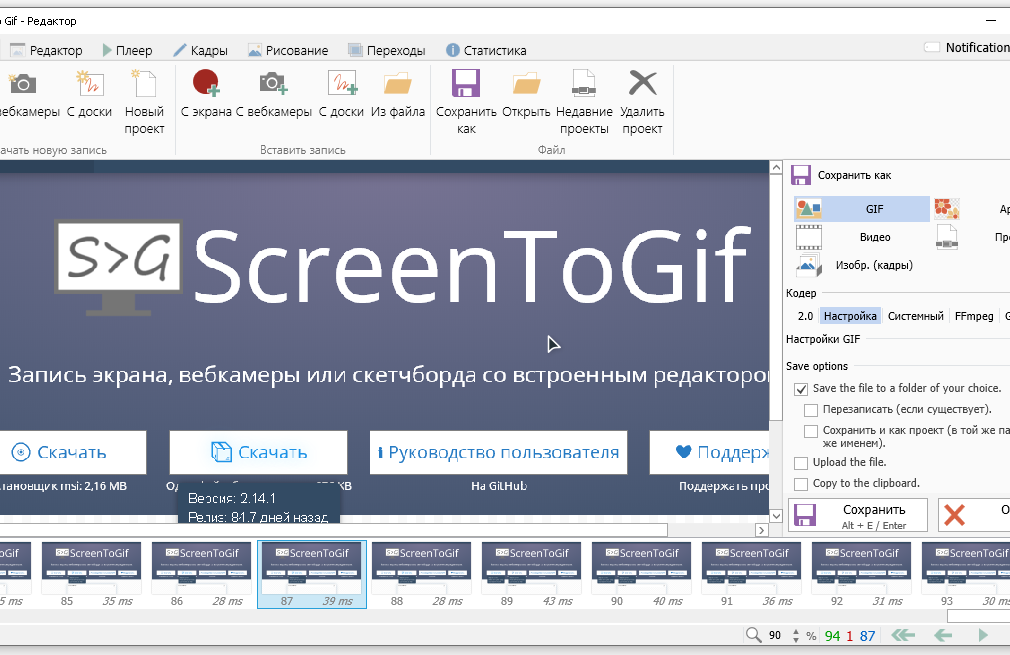
Task: Click the Настройки GIF section header
Action: (x=823, y=339)
